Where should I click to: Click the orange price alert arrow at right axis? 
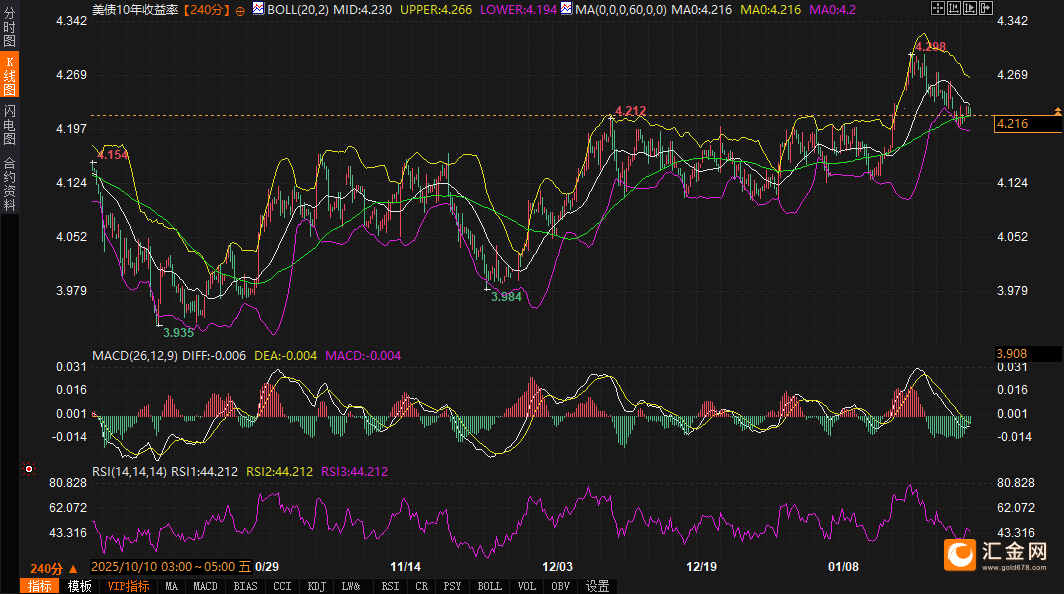point(1056,109)
